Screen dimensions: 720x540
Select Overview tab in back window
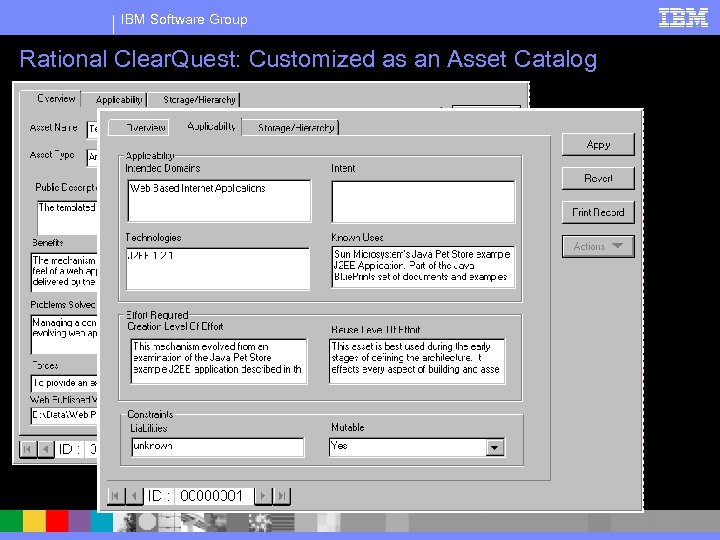[x=51, y=99]
